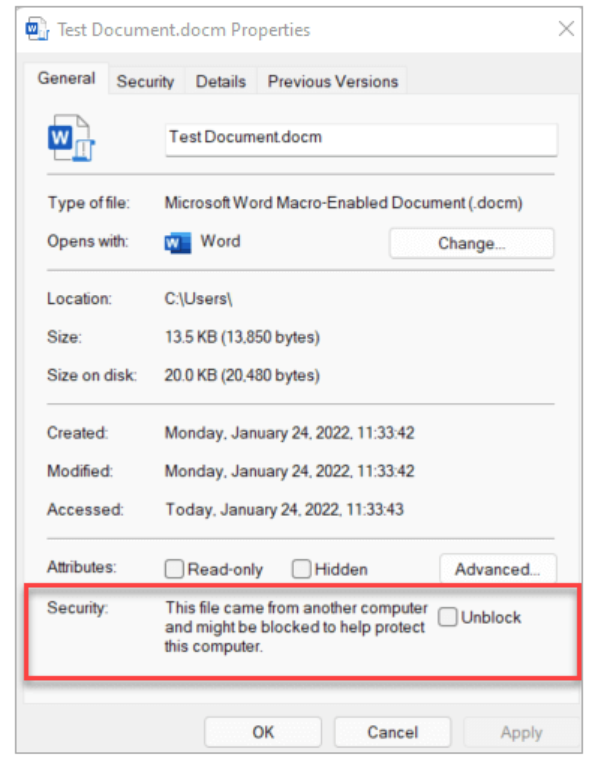Image resolution: width=592 pixels, height=762 pixels.
Task: Close the Properties dialog with the X
Action: 566,29
